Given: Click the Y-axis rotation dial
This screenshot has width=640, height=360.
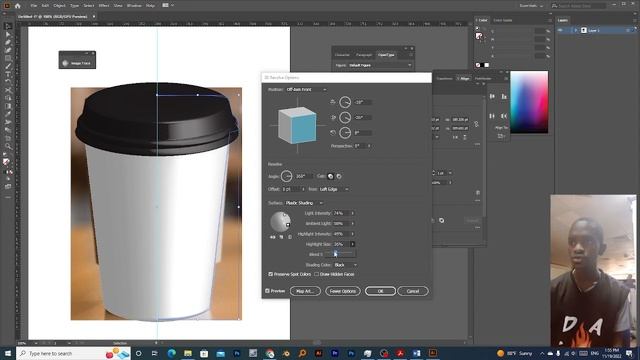Looking at the screenshot, I should [x=345, y=118].
